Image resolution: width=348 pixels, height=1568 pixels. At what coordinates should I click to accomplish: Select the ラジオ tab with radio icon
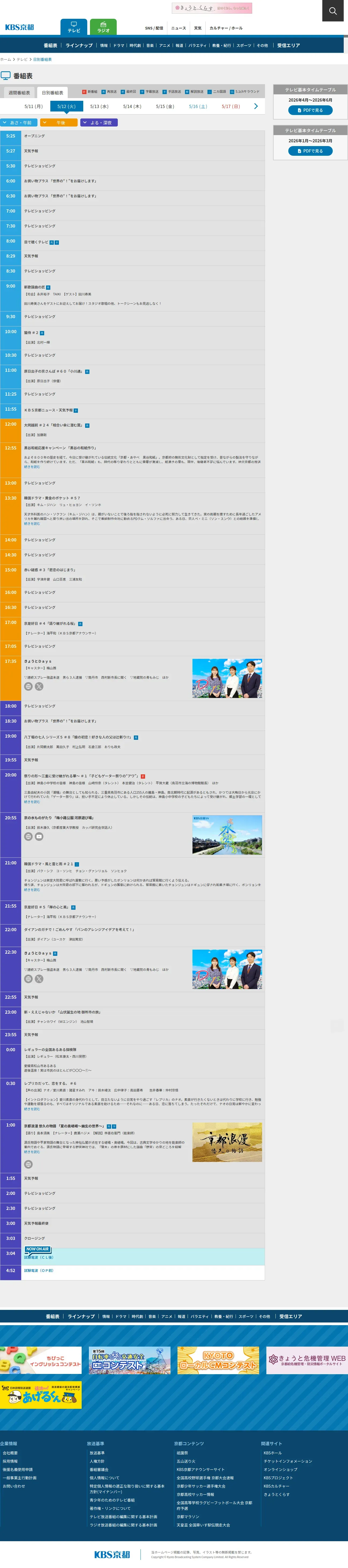(103, 27)
